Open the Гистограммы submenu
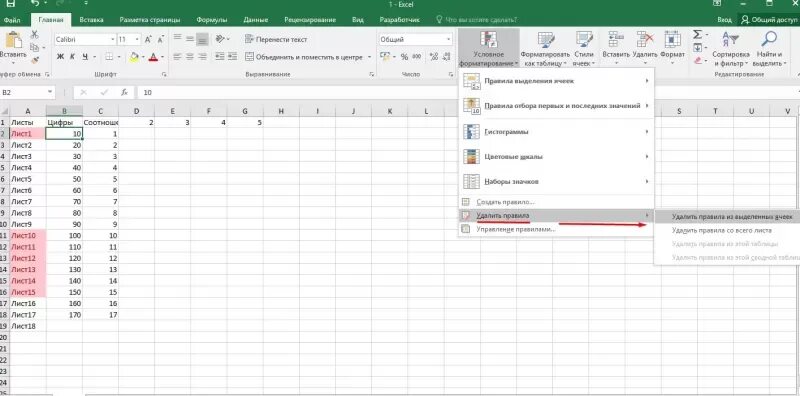This screenshot has height=396, width=800. [556, 132]
